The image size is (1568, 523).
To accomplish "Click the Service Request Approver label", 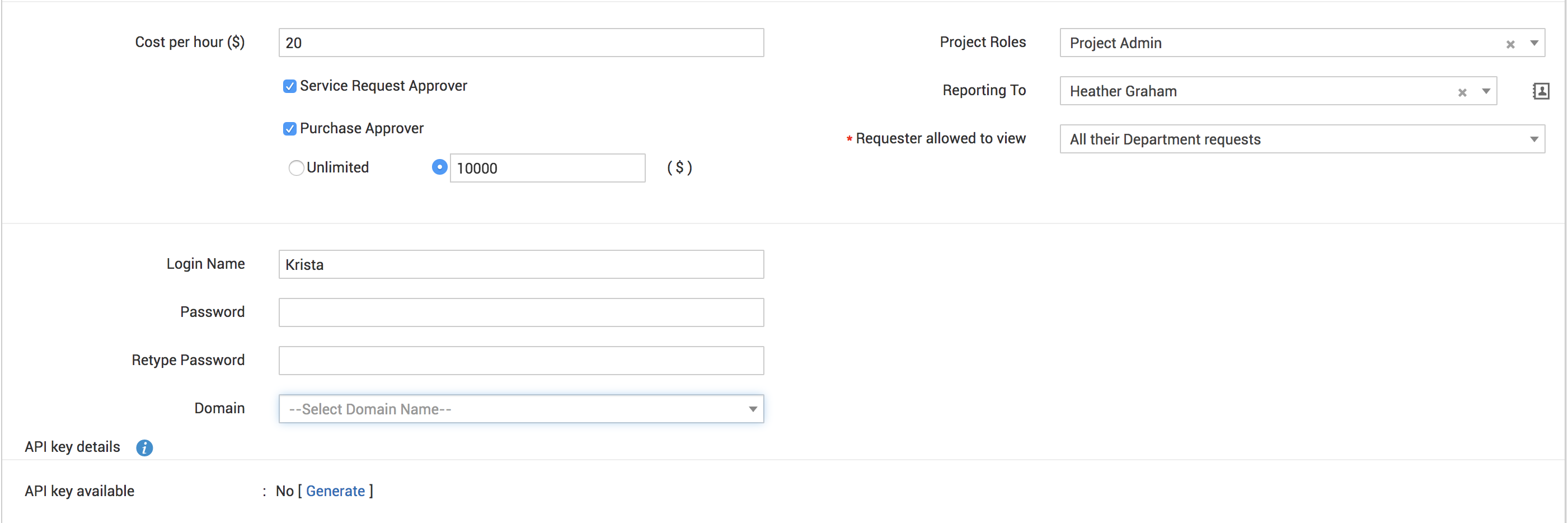I will tap(383, 86).
